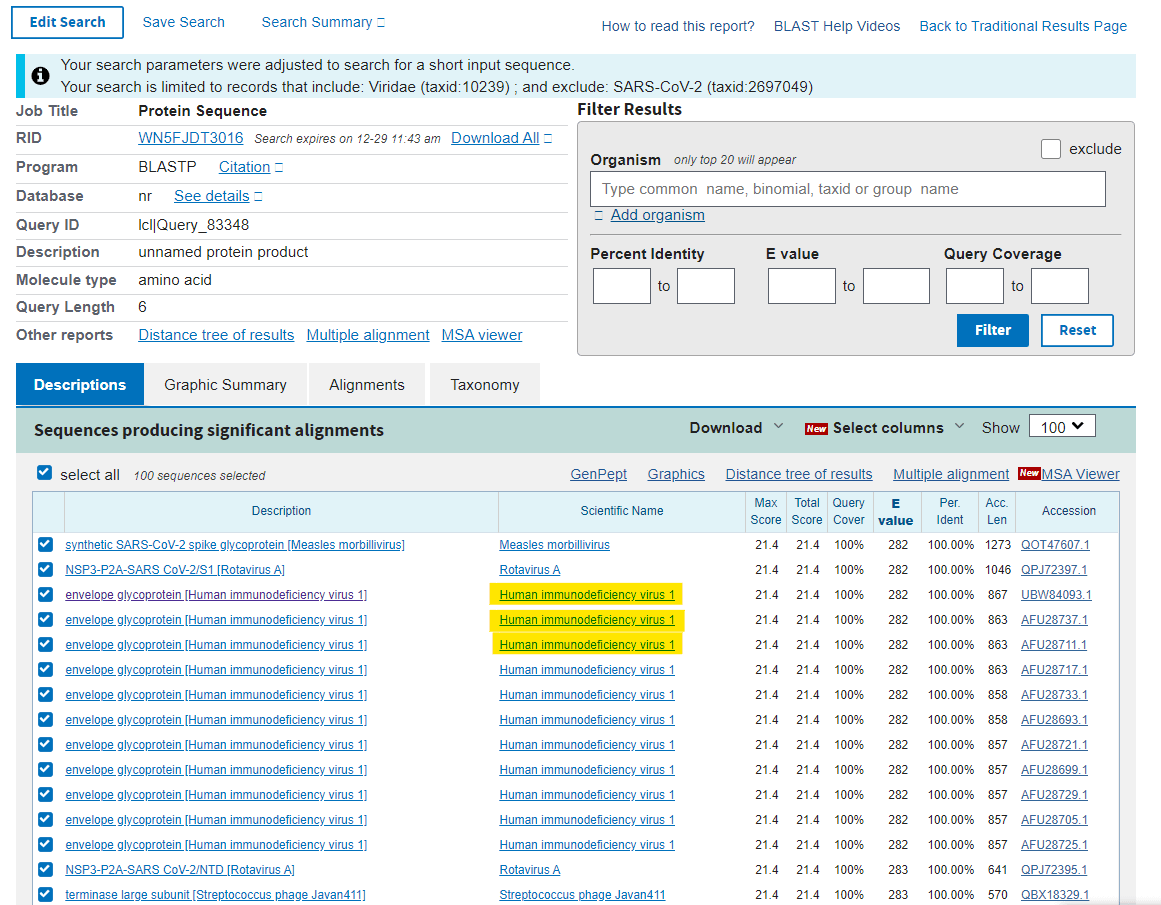The width and height of the screenshot is (1161, 905).
Task: Click the Percent Identity maximum field
Action: tap(706, 286)
